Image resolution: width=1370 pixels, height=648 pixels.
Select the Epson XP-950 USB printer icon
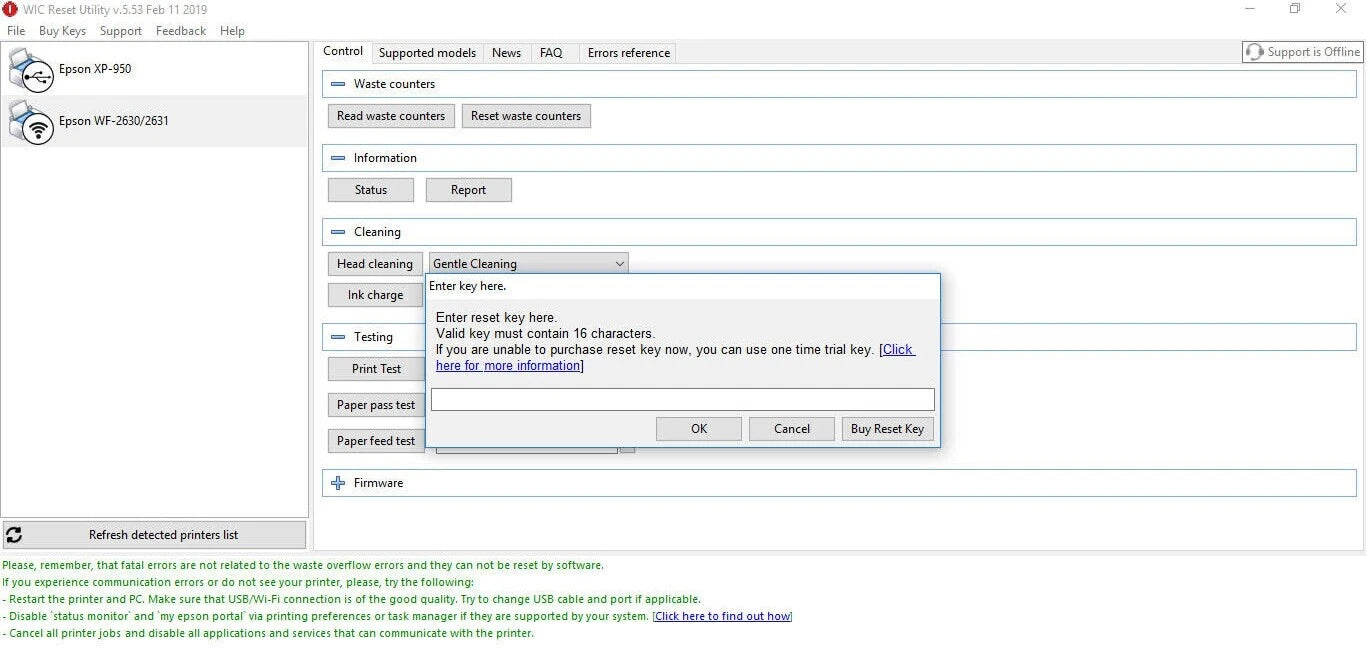pyautogui.click(x=31, y=70)
